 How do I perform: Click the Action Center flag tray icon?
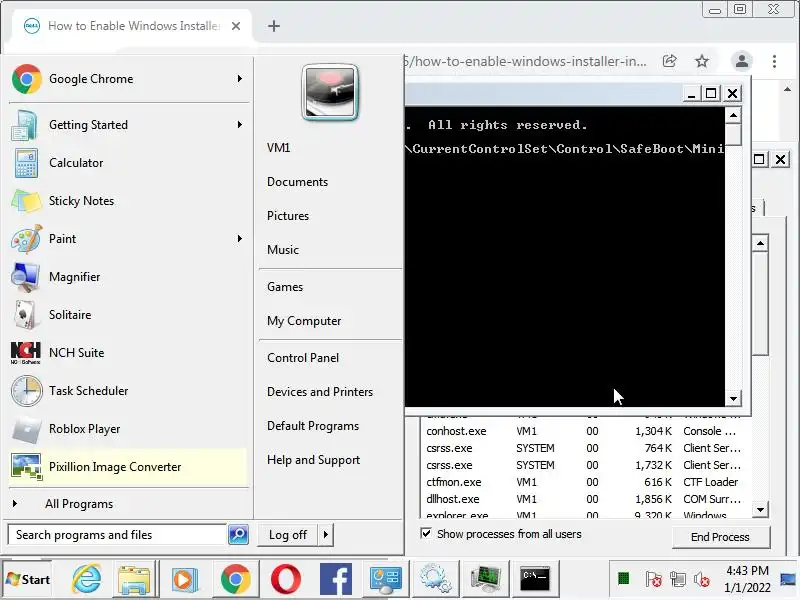[653, 579]
